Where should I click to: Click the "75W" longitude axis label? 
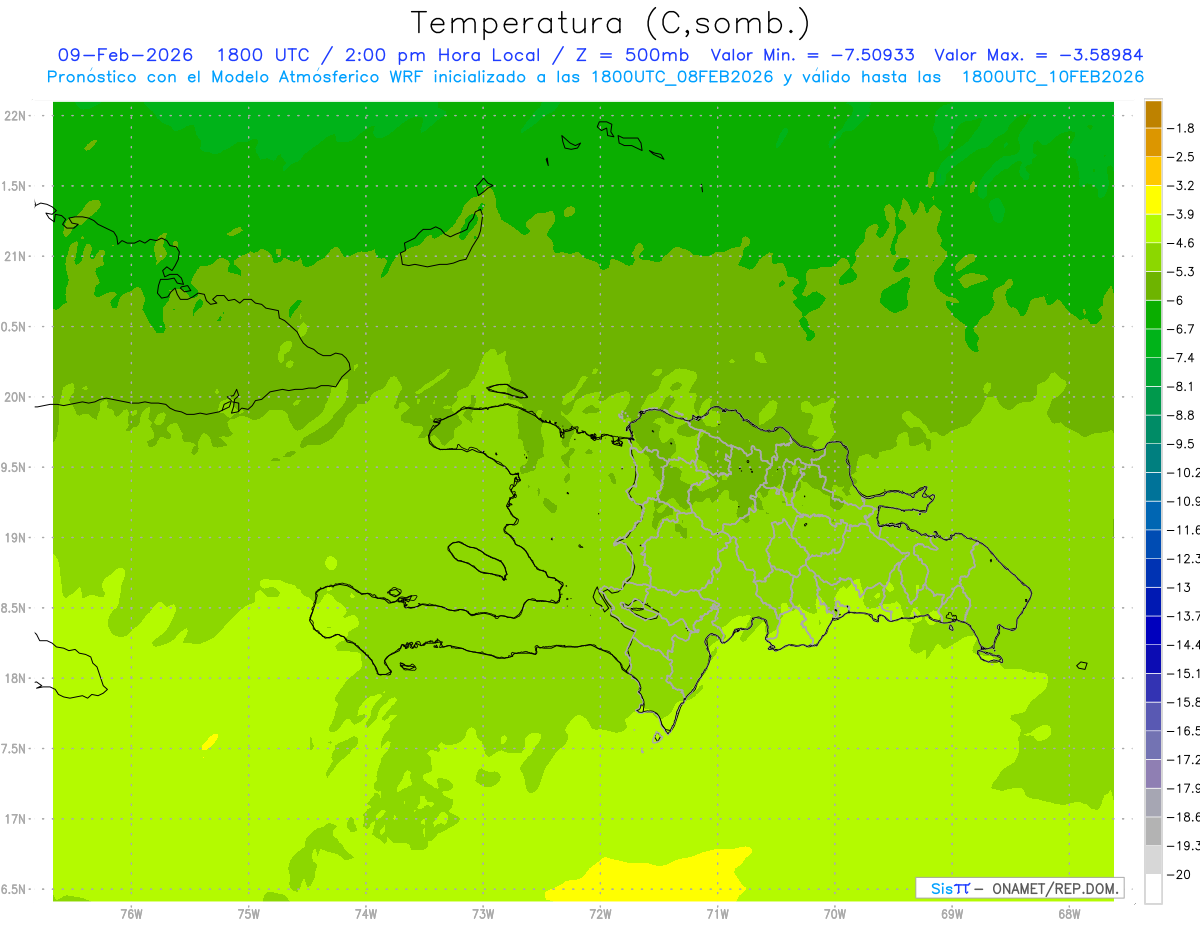[x=249, y=913]
